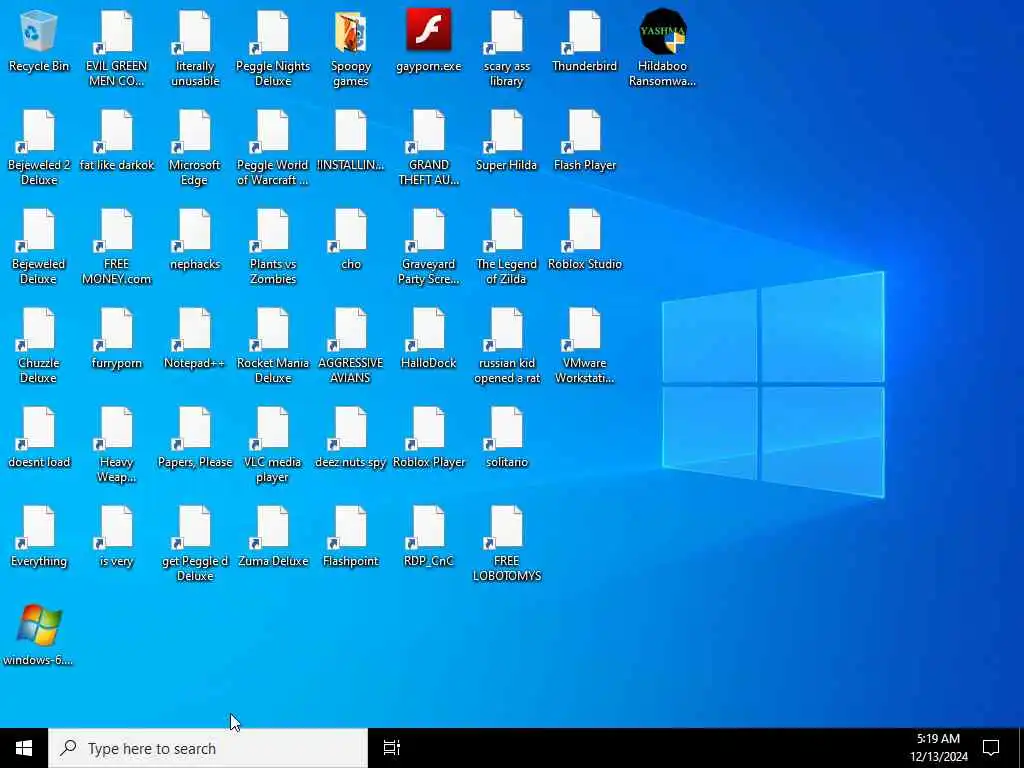Select the FREE MONEY.com shortcut
1024x768 pixels.
pos(116,247)
